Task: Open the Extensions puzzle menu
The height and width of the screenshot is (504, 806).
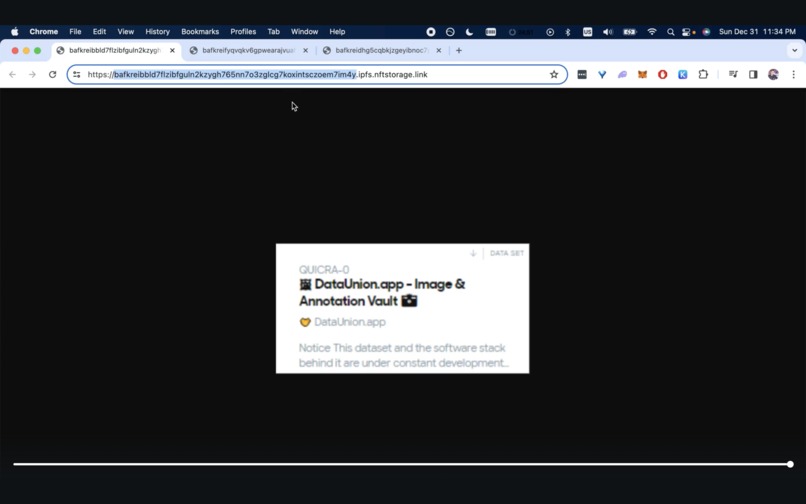Action: point(703,75)
